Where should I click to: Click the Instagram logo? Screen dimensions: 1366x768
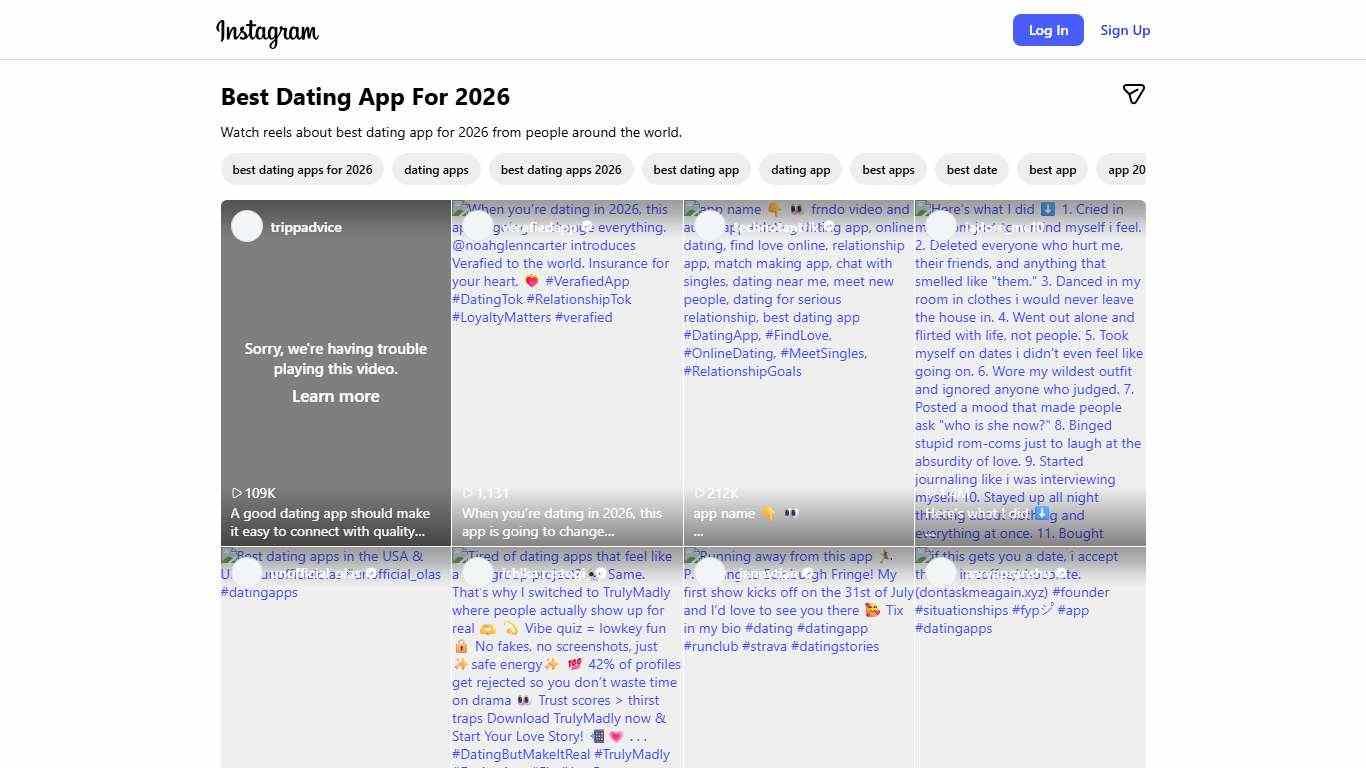pos(266,32)
